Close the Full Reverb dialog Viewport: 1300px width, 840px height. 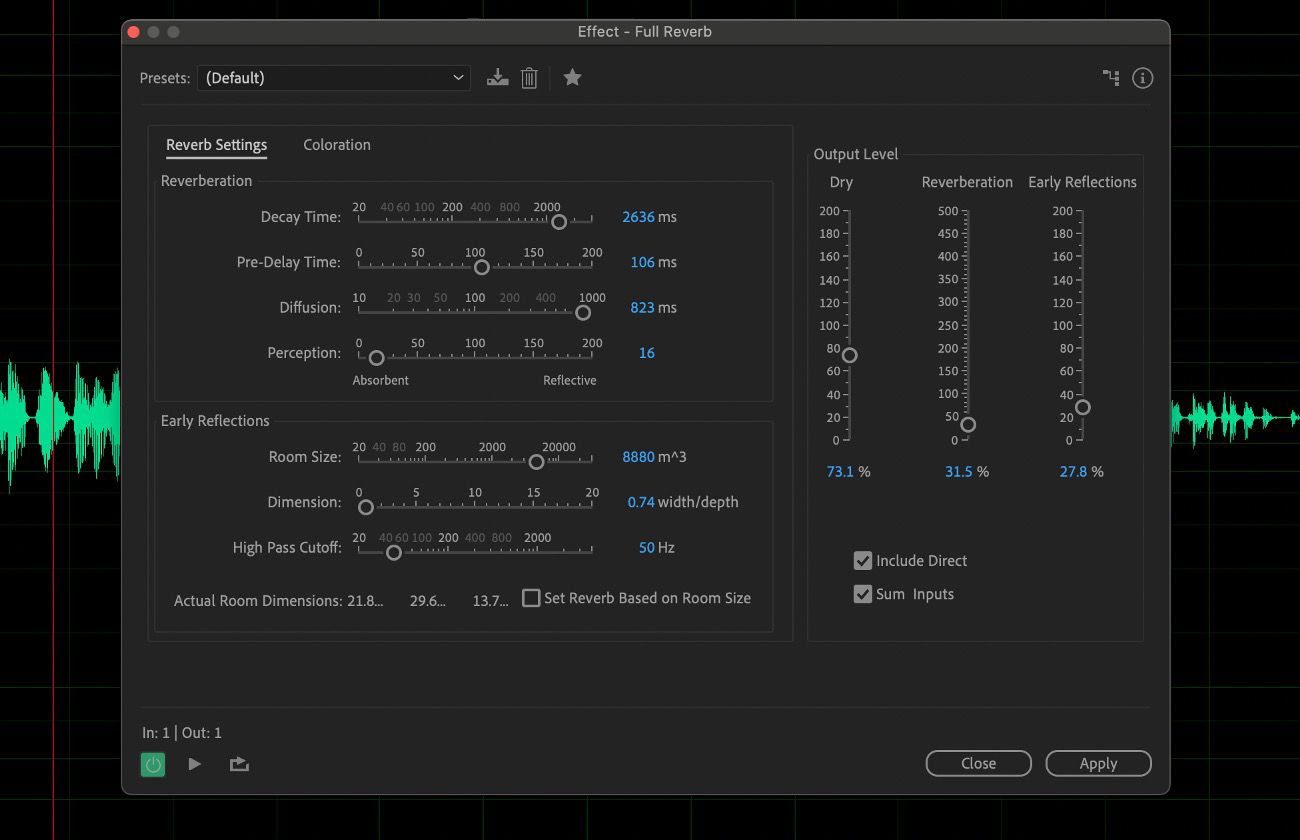[978, 763]
